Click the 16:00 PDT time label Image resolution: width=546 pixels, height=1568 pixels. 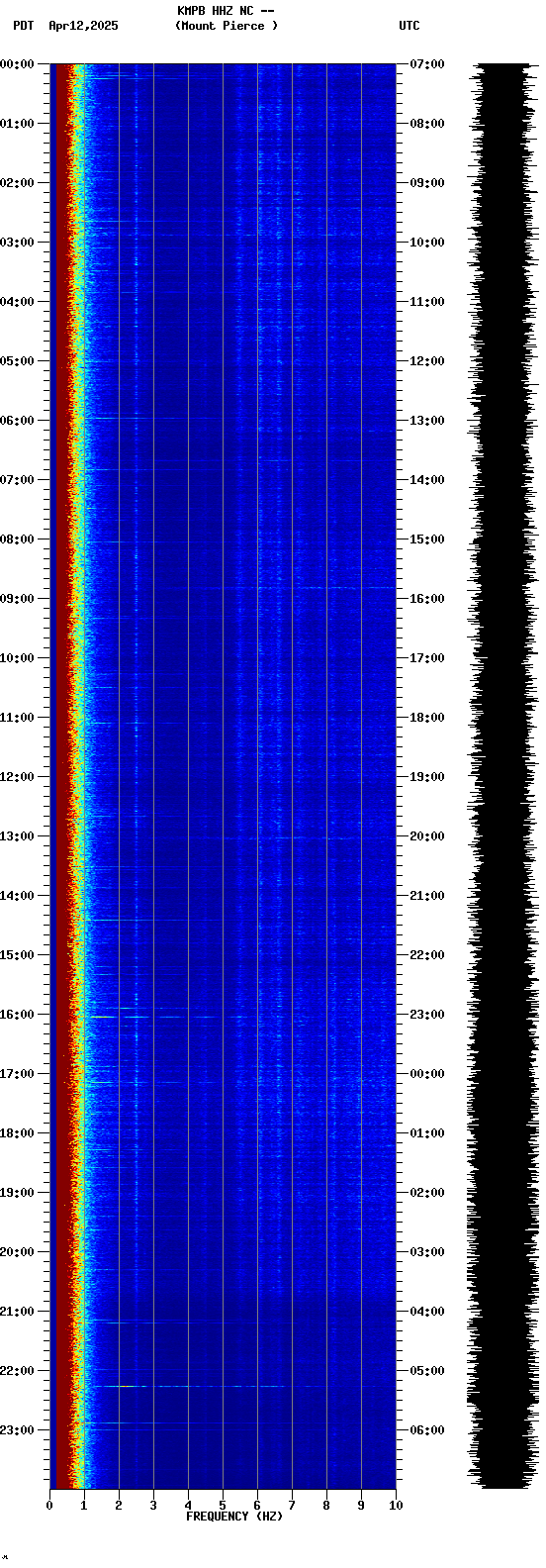(17, 1015)
